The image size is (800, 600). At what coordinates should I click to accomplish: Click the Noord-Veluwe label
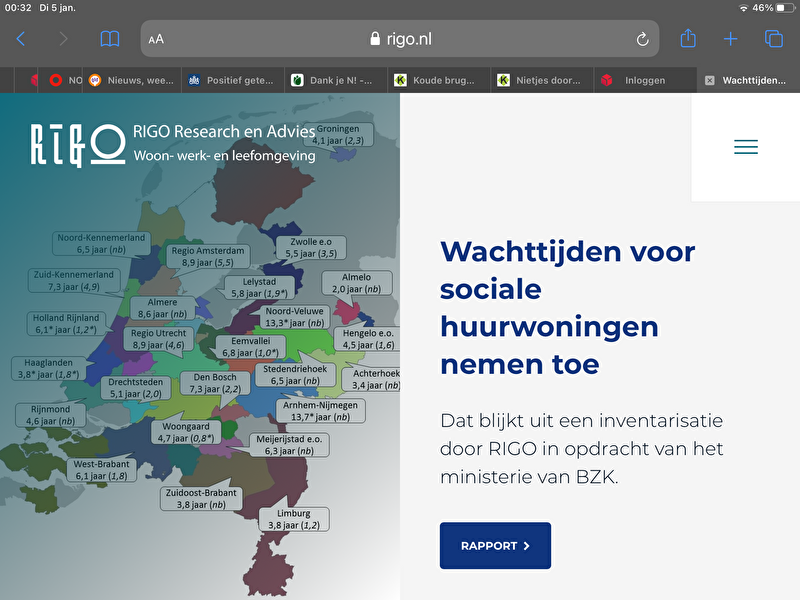[294, 316]
